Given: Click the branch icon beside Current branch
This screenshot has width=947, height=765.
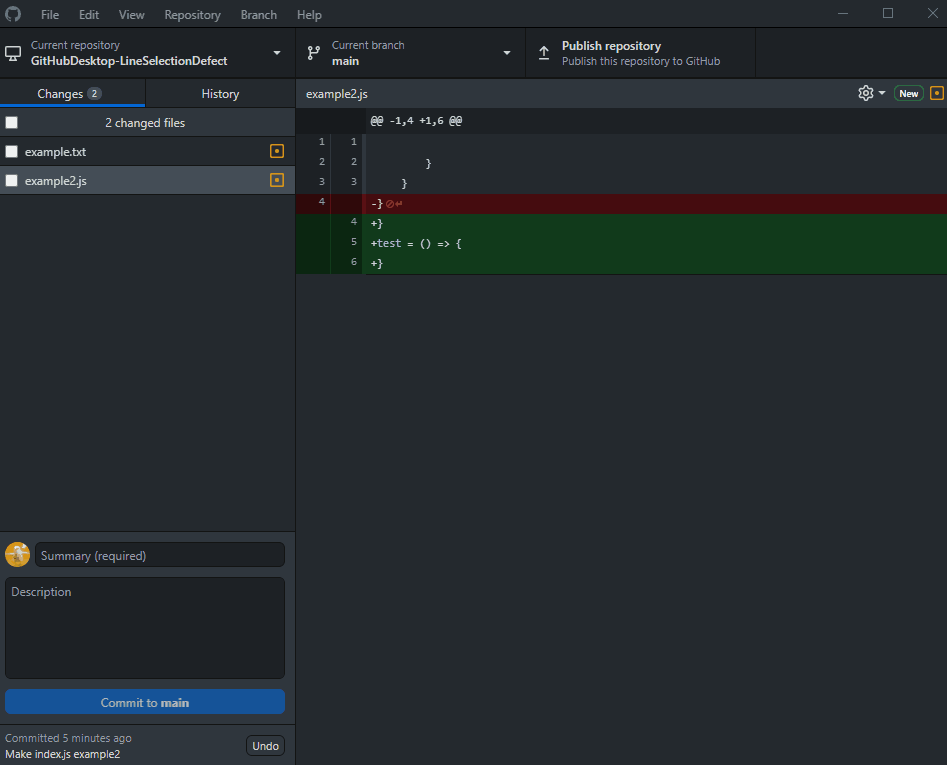Looking at the screenshot, I should tap(315, 52).
